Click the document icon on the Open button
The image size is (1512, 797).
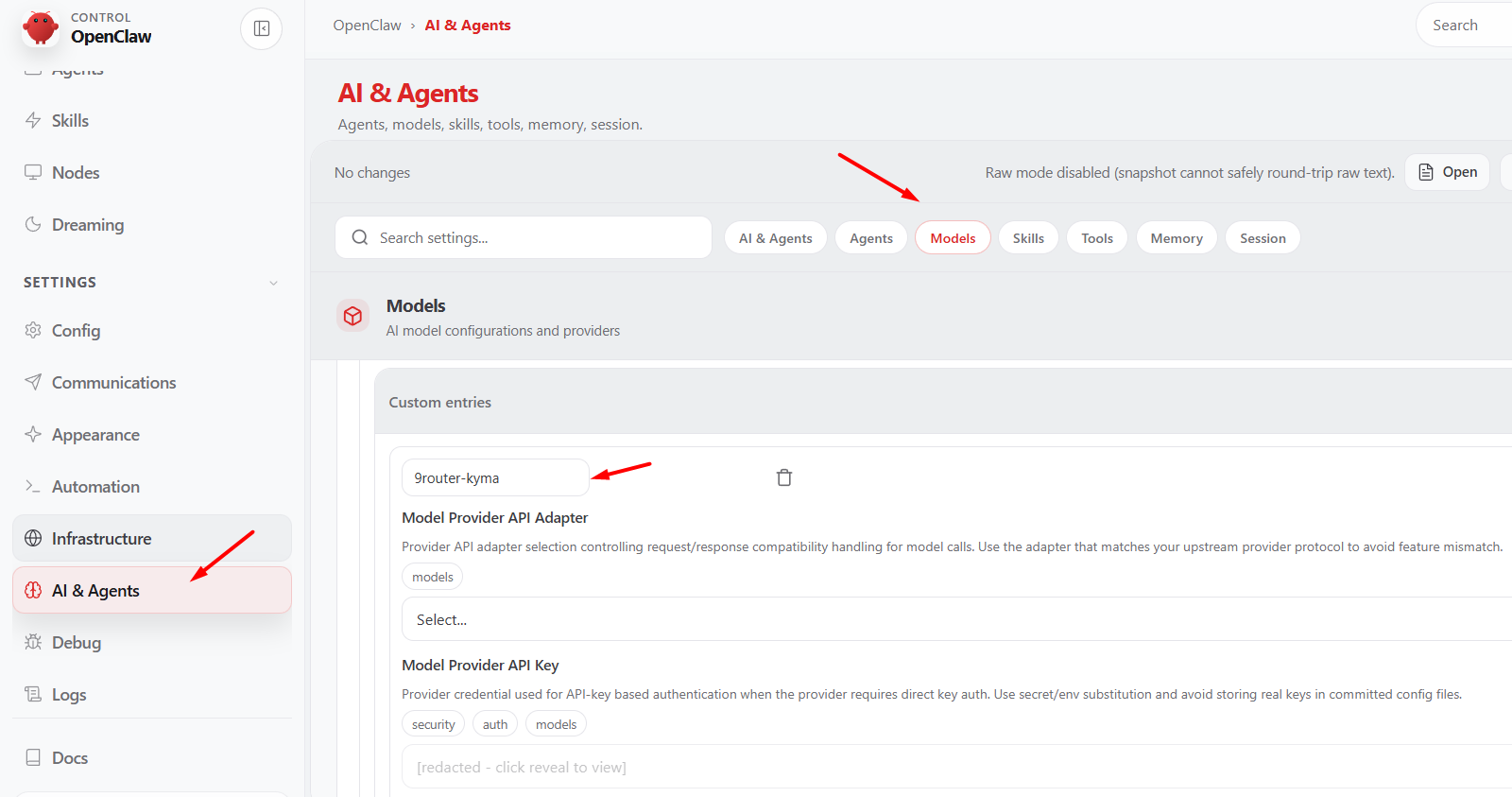1426,172
